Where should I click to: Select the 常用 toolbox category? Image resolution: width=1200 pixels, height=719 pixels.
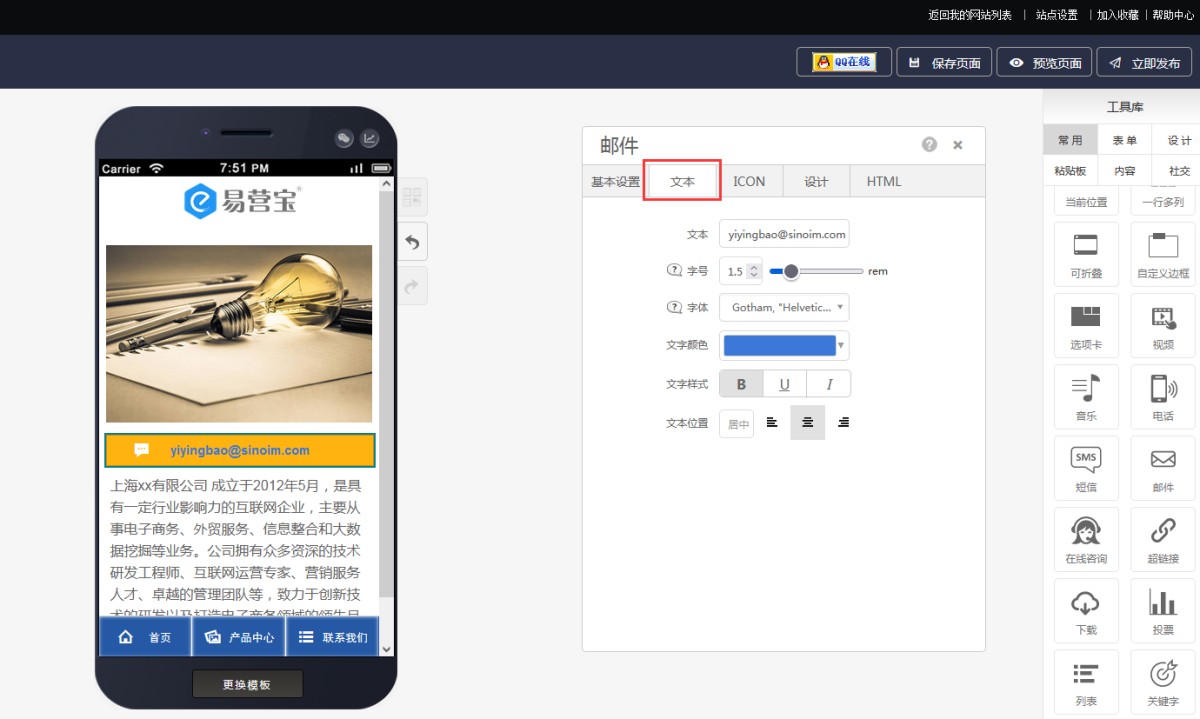point(1070,140)
